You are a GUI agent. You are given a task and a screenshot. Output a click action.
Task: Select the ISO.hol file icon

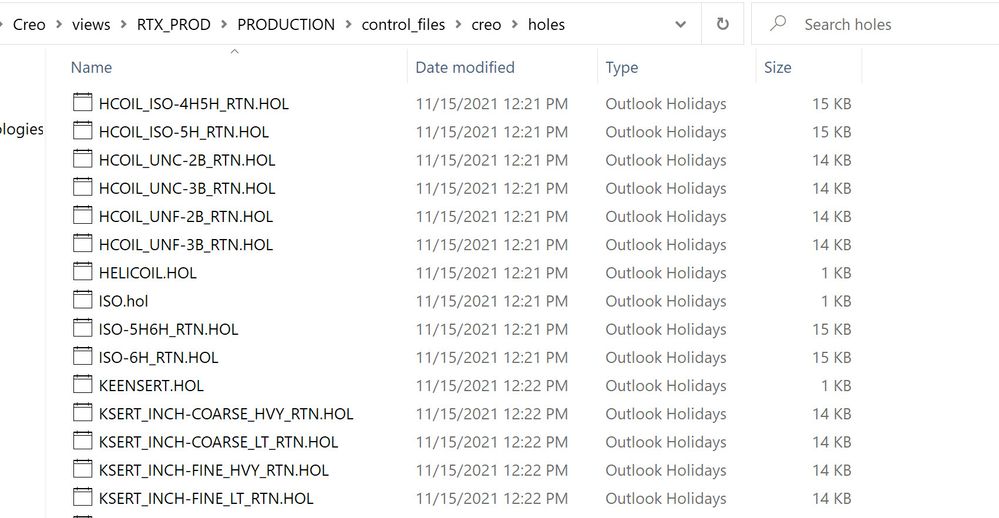83,301
